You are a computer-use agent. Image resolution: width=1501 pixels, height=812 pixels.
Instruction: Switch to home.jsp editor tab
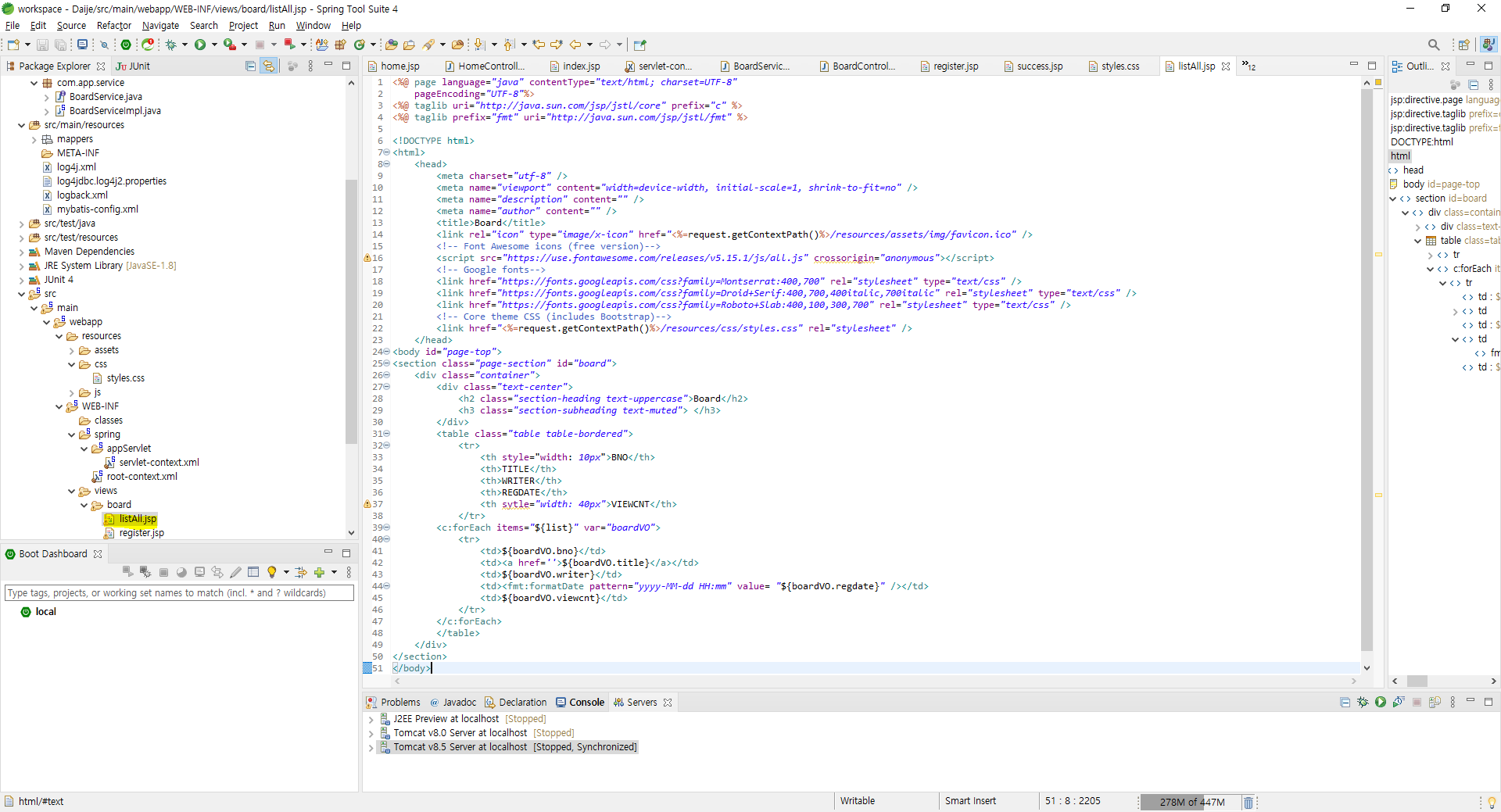tap(394, 66)
